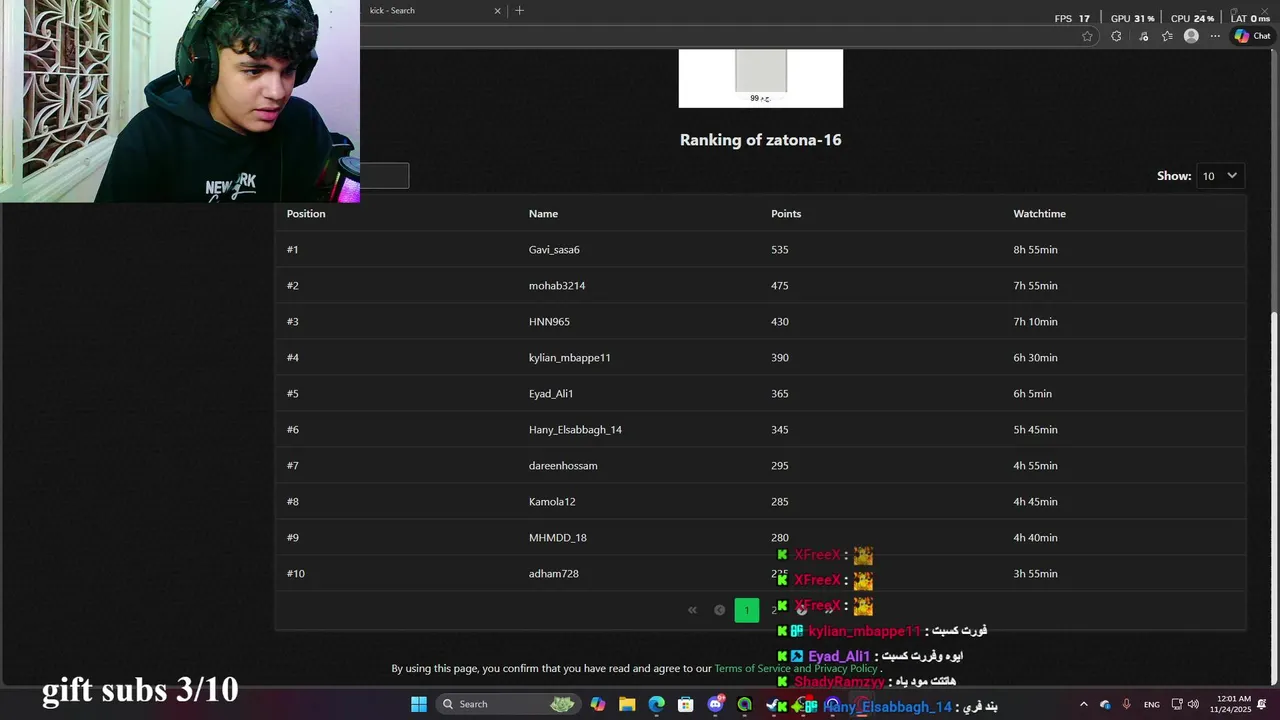Click the microphone tray icon
The image size is (1280, 720).
(1127, 704)
